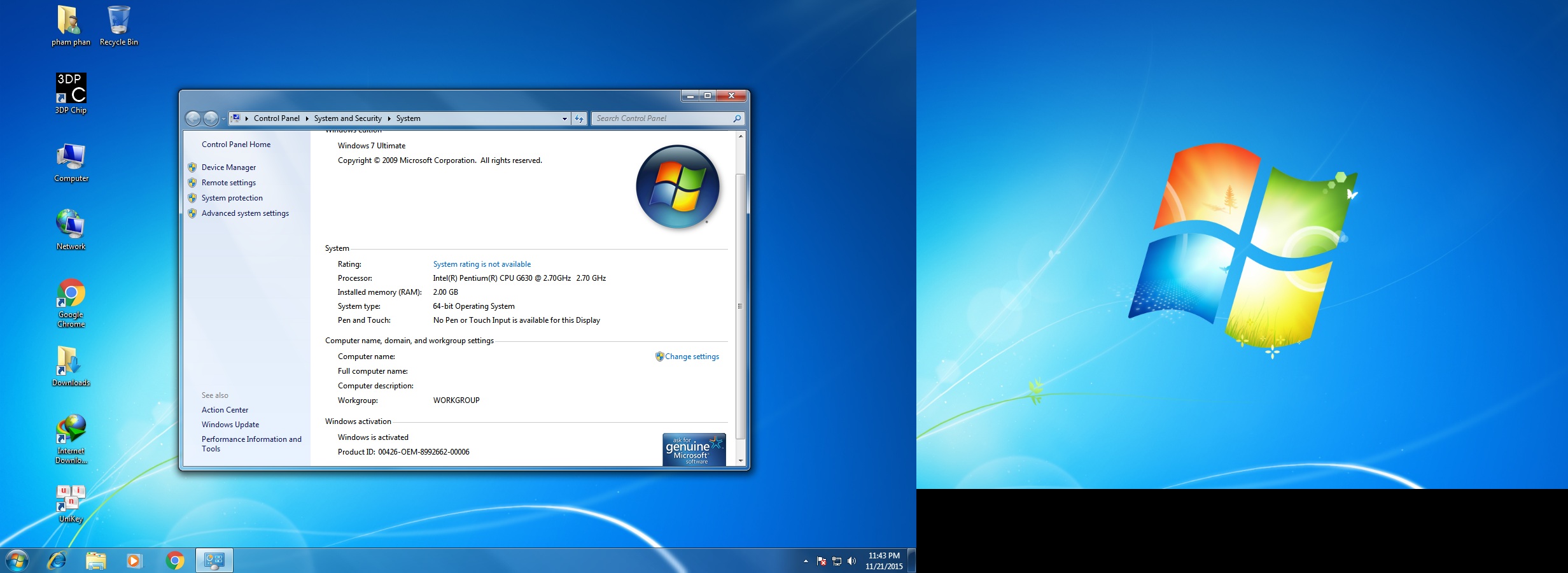The width and height of the screenshot is (1568, 573).
Task: Click the vertical scrollbar down arrow
Action: coord(740,460)
